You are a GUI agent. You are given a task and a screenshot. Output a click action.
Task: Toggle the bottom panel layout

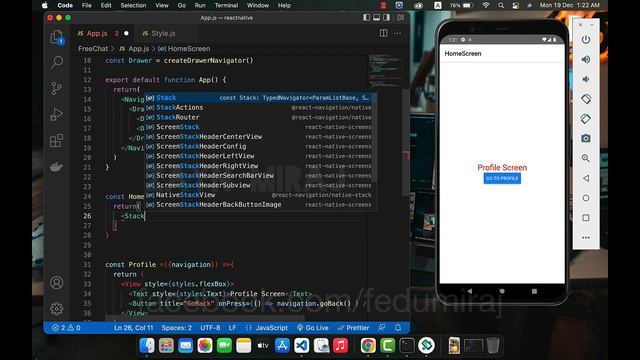coord(376,18)
